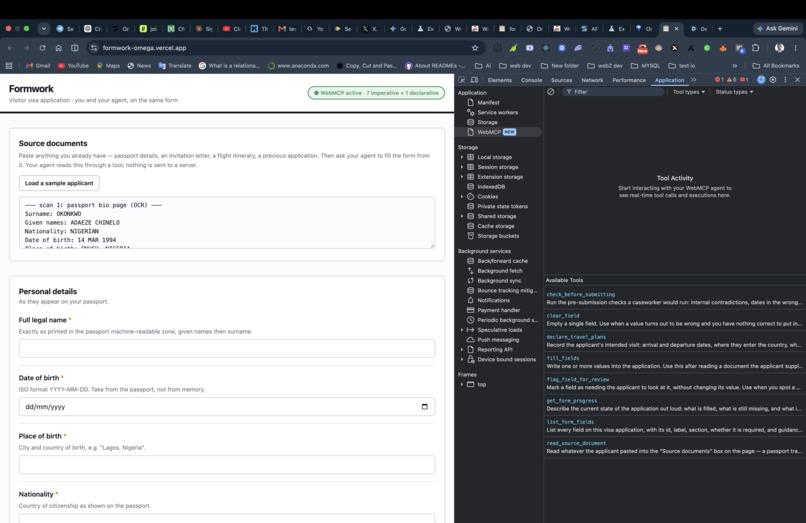Select the address bar URL
The height and width of the screenshot is (523, 806).
click(144, 48)
